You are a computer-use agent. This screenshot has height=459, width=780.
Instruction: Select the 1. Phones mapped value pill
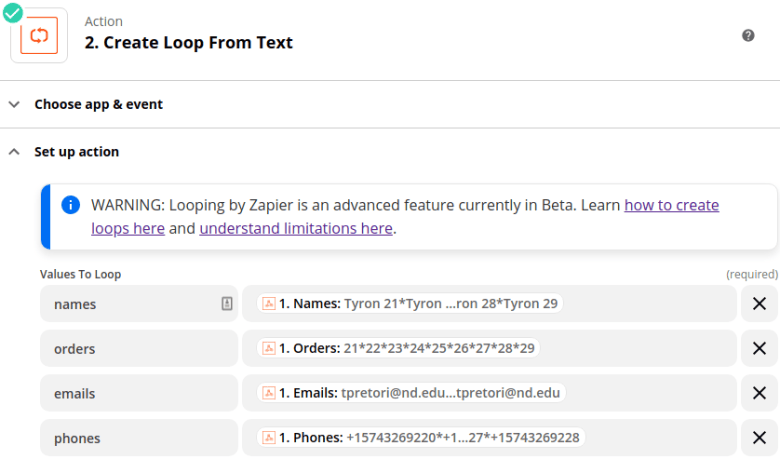point(421,438)
